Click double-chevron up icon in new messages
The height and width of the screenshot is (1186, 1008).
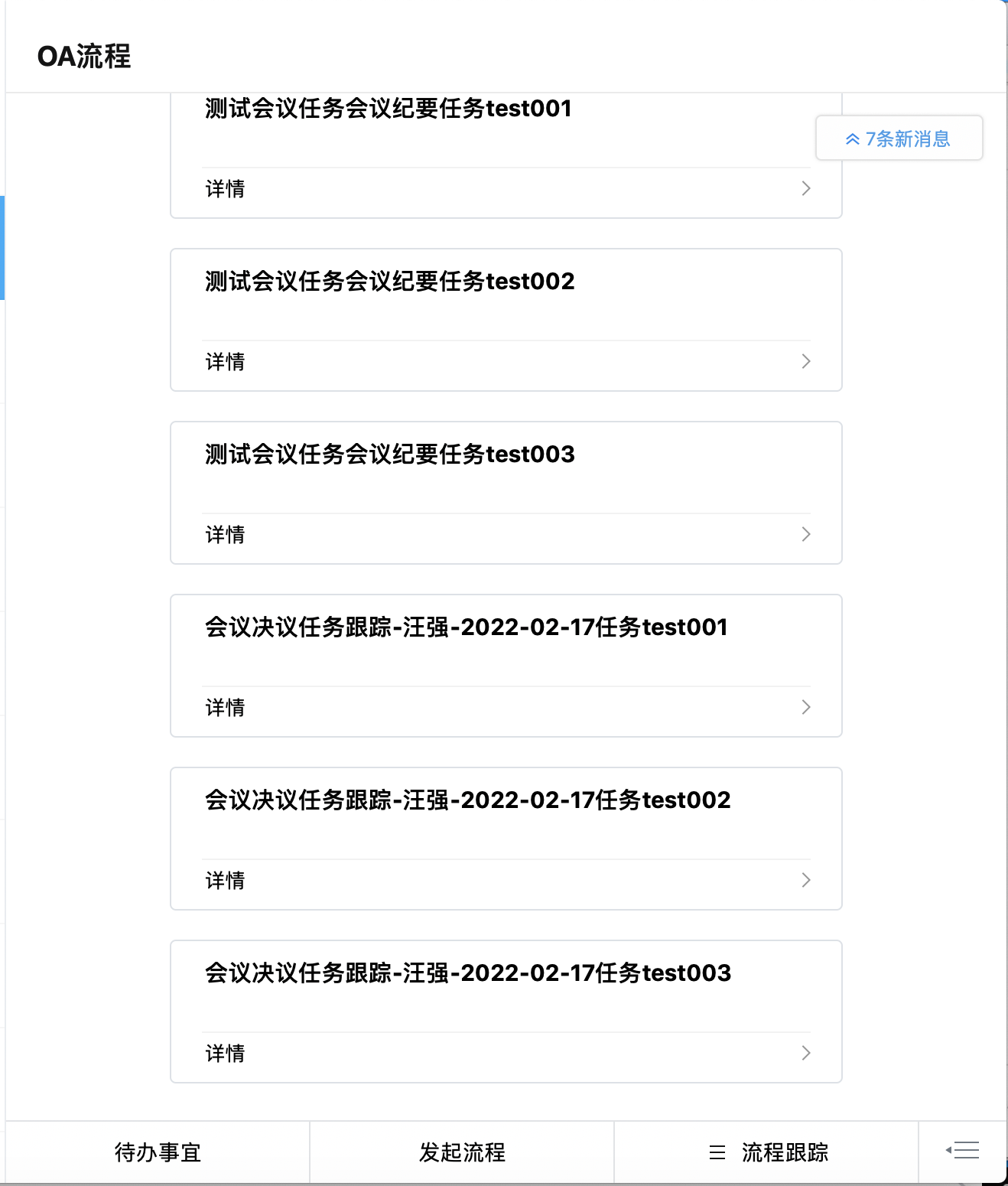click(852, 139)
